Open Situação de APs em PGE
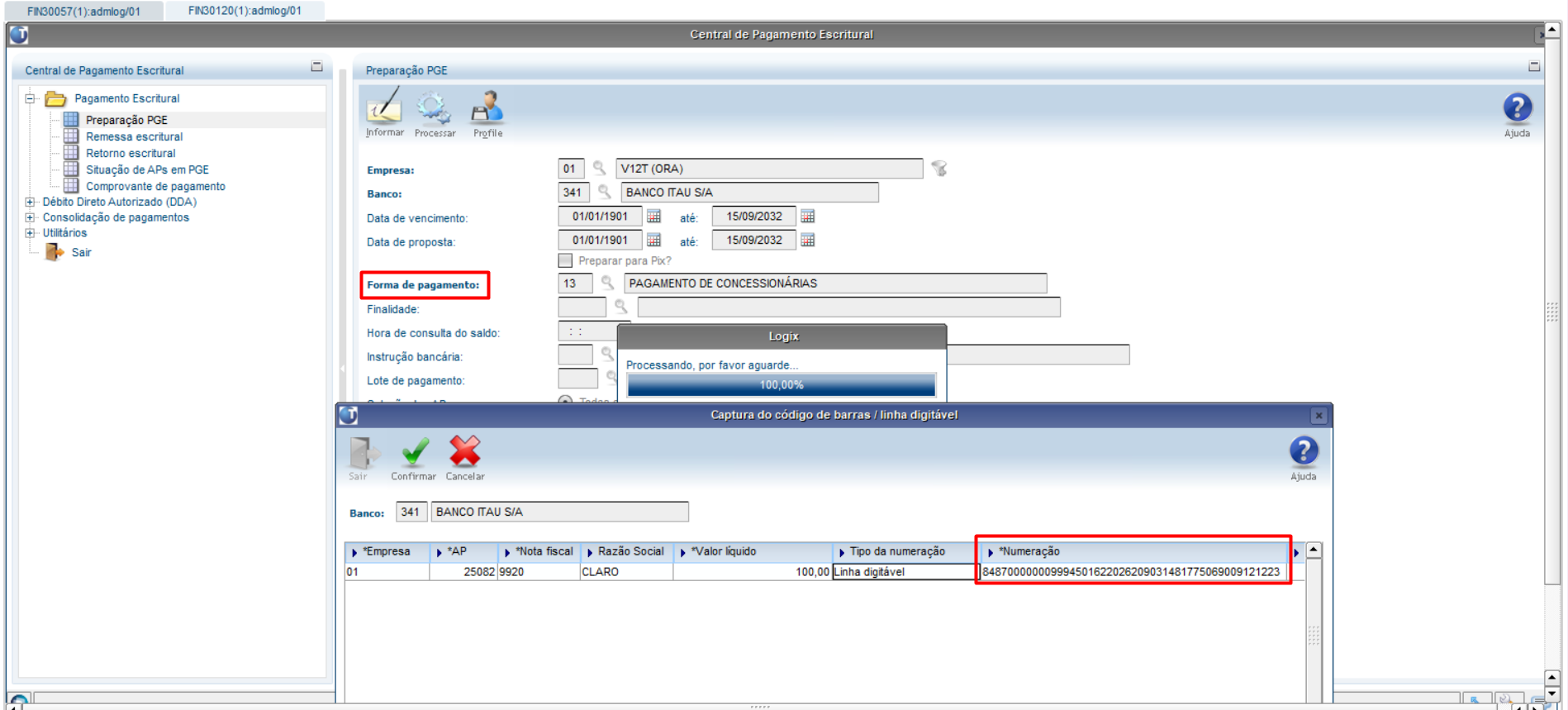Screen dimensions: 1568x710 pyautogui.click(x=147, y=169)
